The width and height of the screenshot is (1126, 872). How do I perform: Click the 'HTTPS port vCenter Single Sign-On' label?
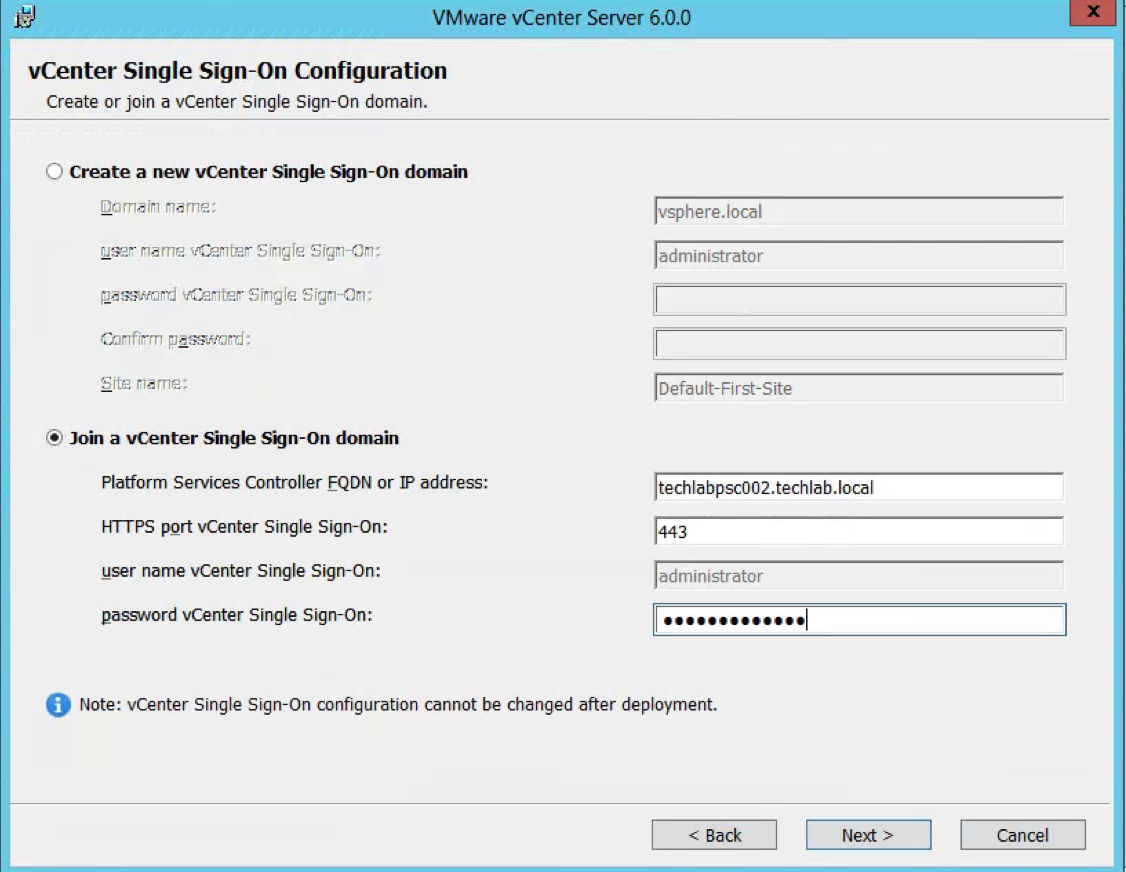point(244,527)
